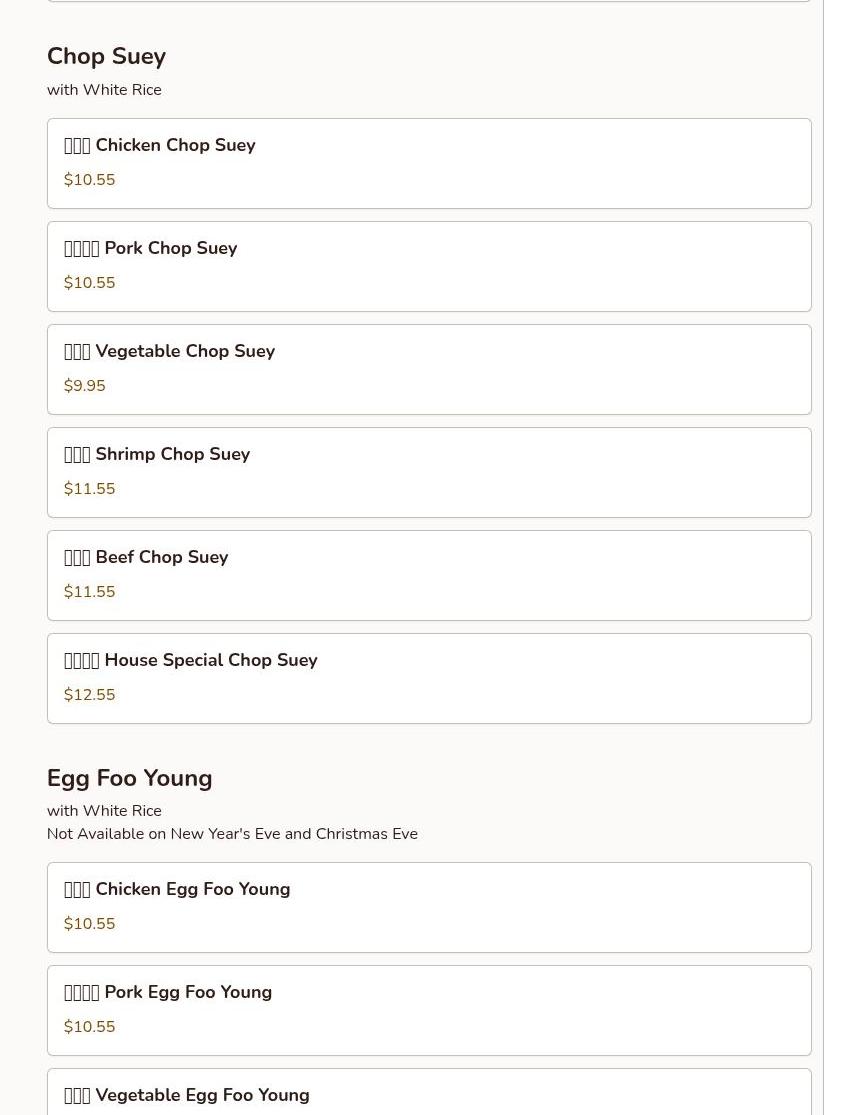Click the Pork Egg Foo Young $10.55 price
Screen dimensions: 844x1115
[89, 1027]
